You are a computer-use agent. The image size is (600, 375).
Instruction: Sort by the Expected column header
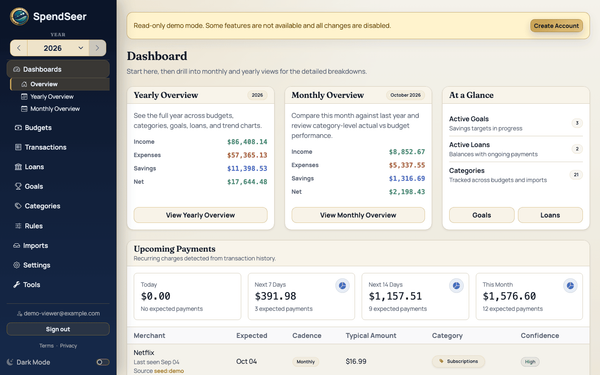[251, 336]
